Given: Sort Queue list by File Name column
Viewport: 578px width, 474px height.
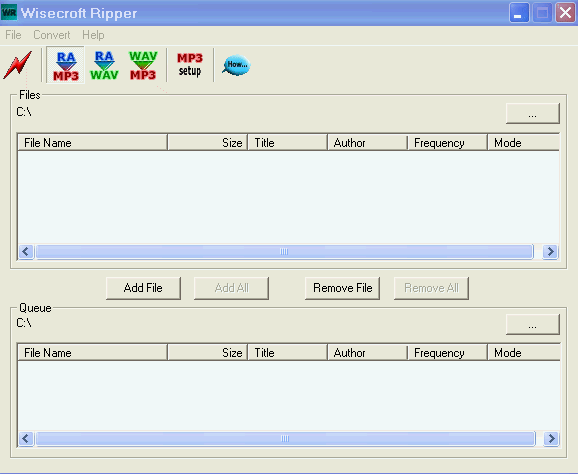Looking at the screenshot, I should [x=92, y=353].
